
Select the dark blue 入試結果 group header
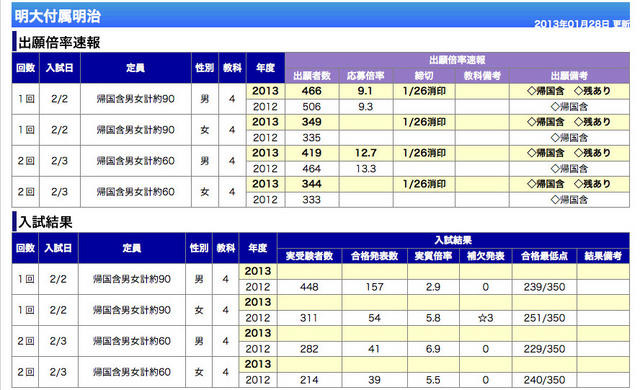(x=453, y=240)
